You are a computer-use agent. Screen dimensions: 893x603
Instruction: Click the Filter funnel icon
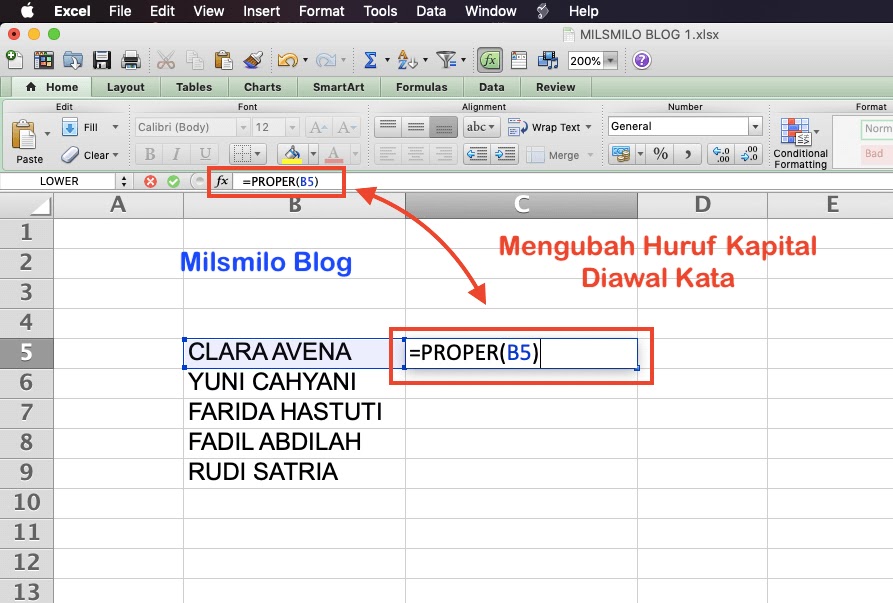446,60
